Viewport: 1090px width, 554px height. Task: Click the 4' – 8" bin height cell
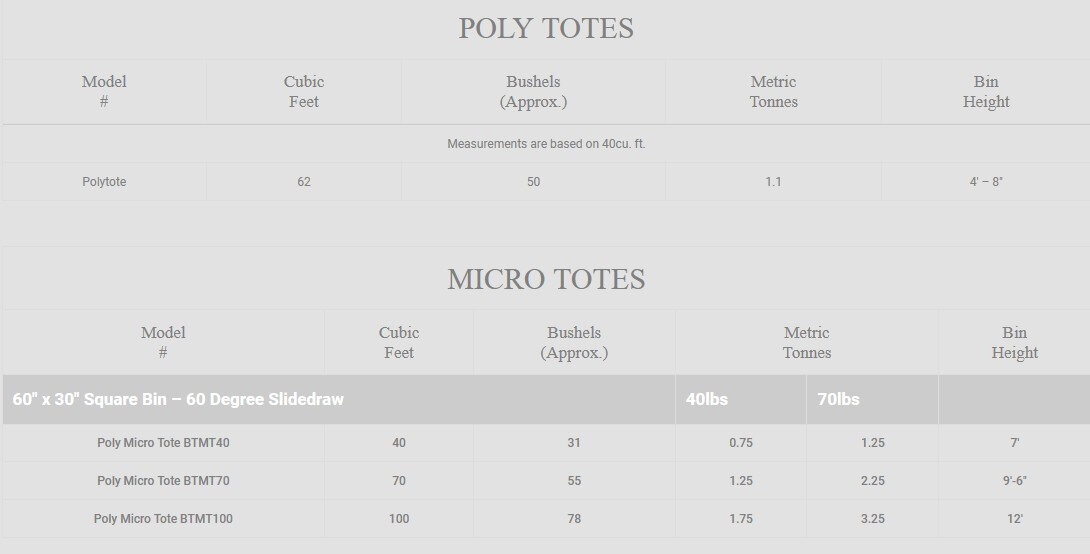pos(986,181)
